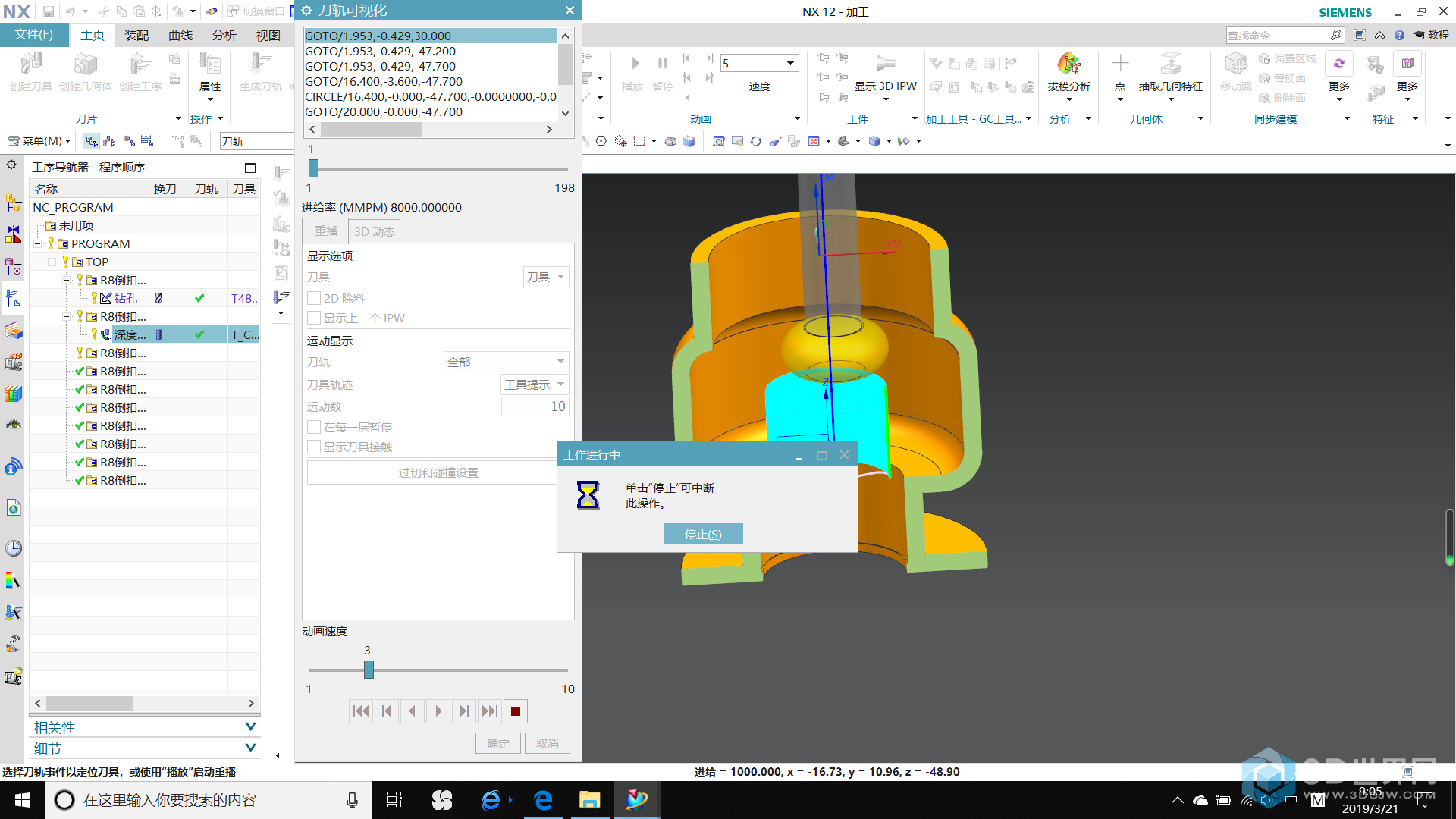Click the 动画速度 slider handle
The width and height of the screenshot is (1456, 819).
[x=369, y=670]
